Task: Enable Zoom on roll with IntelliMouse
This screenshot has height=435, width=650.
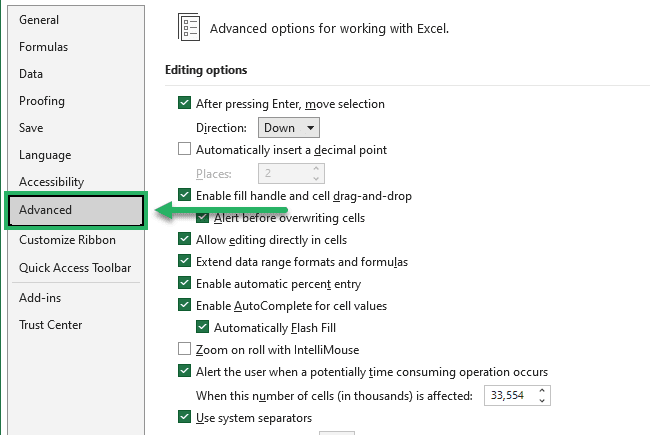Action: click(184, 348)
